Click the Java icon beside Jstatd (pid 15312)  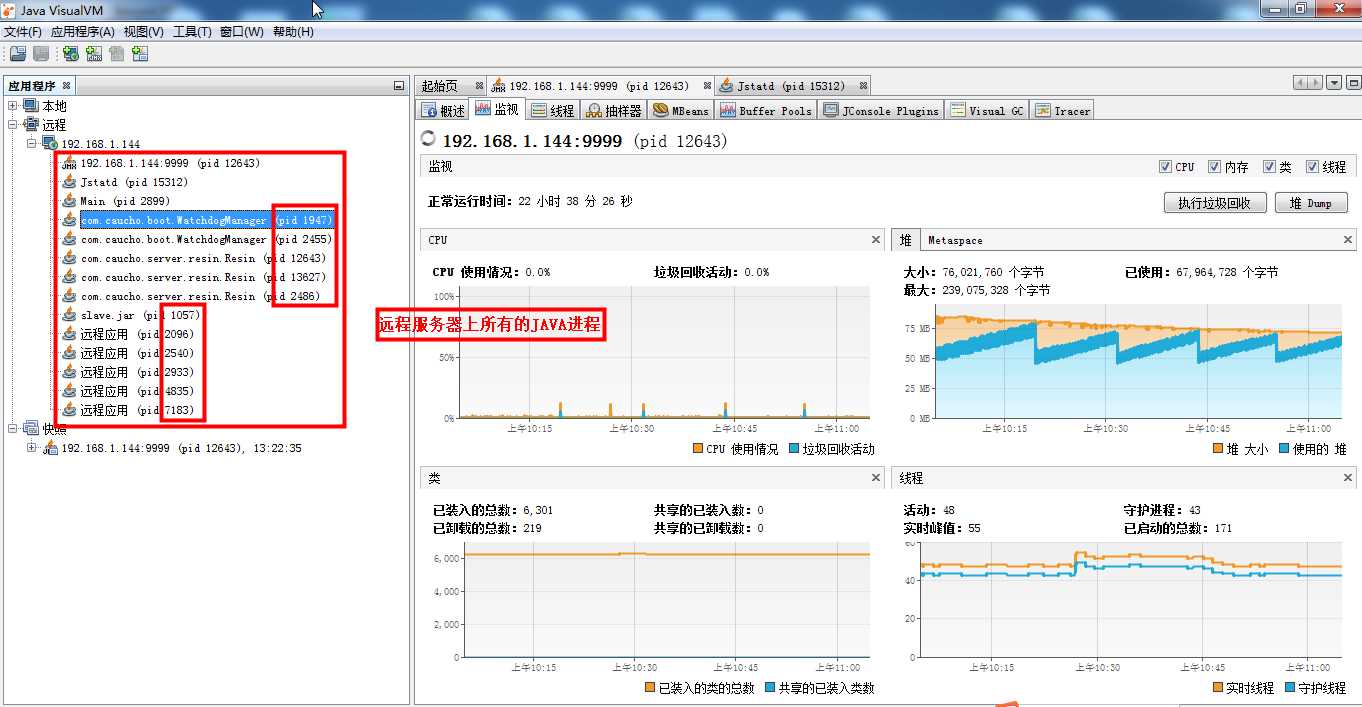pos(69,182)
